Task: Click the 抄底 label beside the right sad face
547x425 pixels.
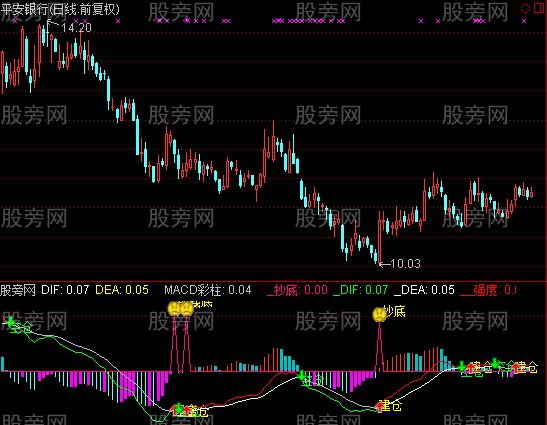Action: [x=395, y=311]
